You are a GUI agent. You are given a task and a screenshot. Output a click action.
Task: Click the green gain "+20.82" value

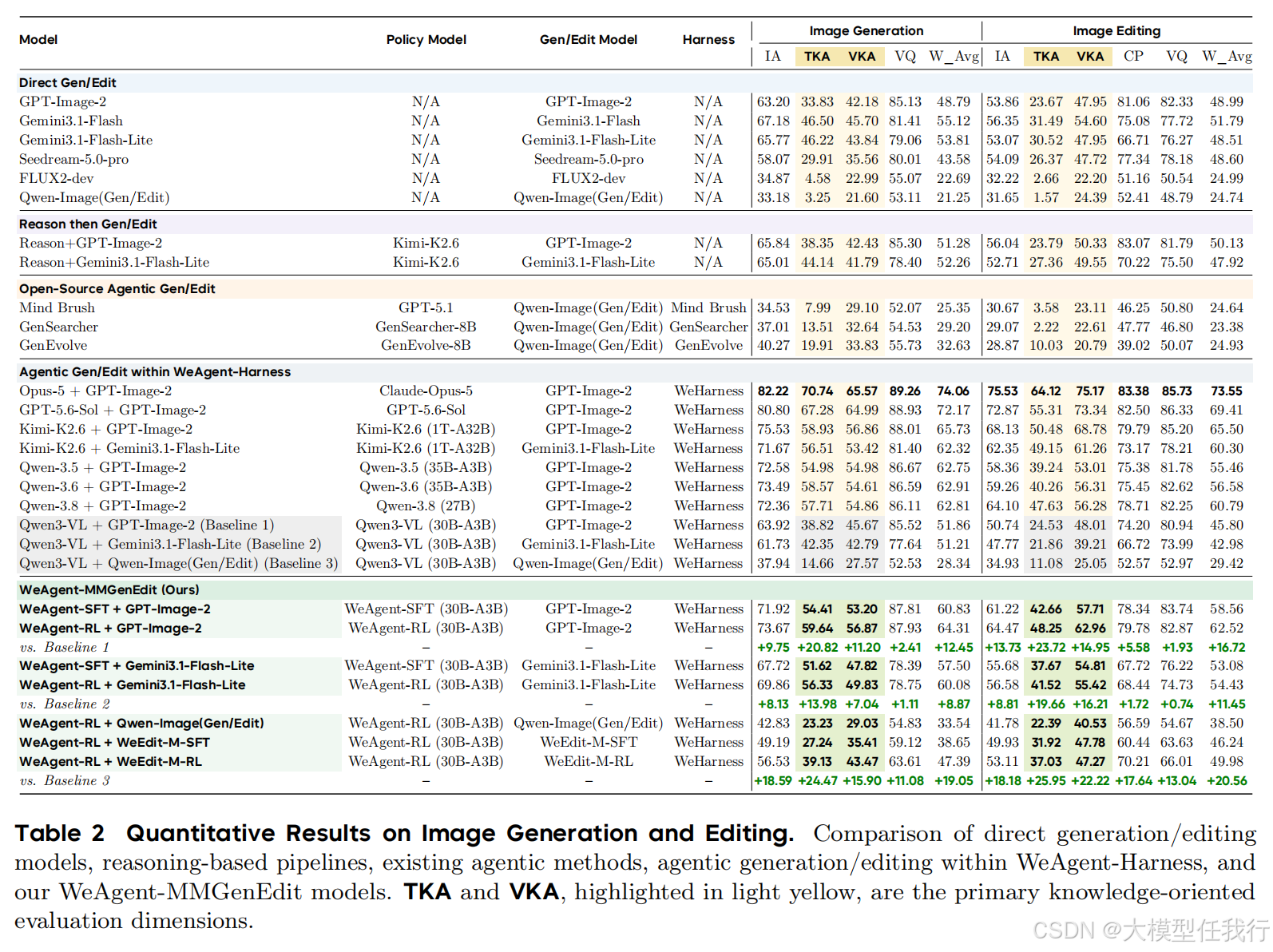tap(817, 648)
